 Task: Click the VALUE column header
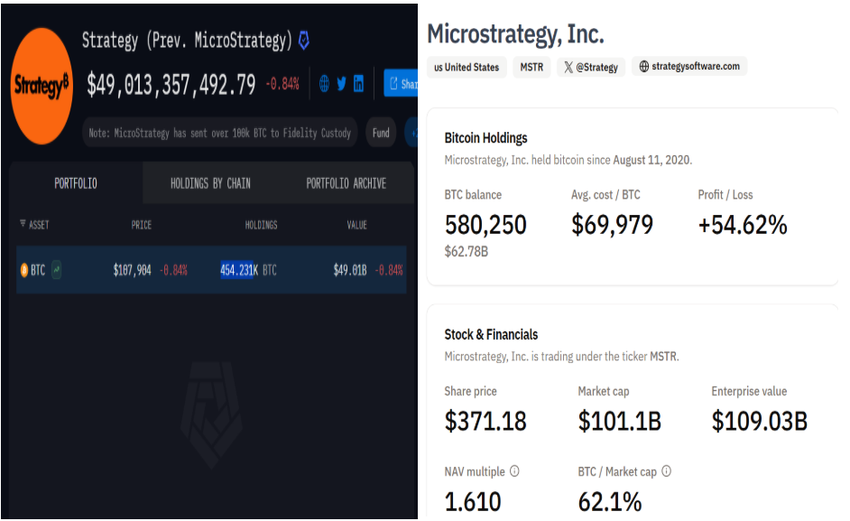357,224
